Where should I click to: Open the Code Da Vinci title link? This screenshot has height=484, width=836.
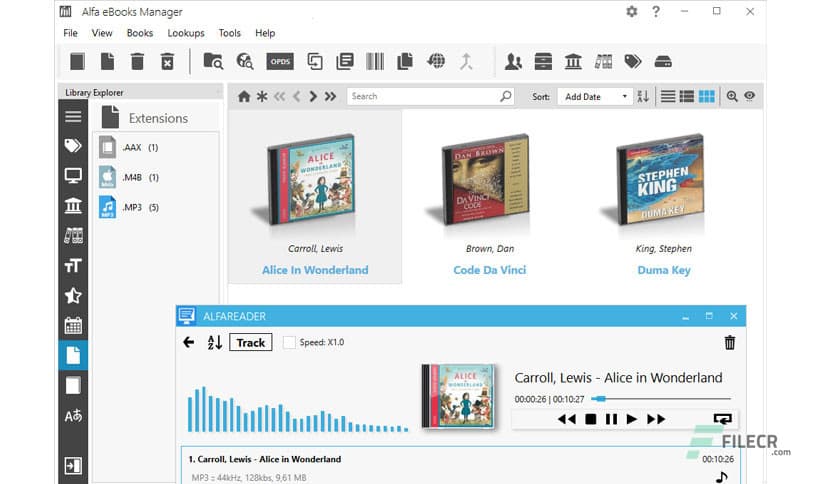[x=489, y=270]
